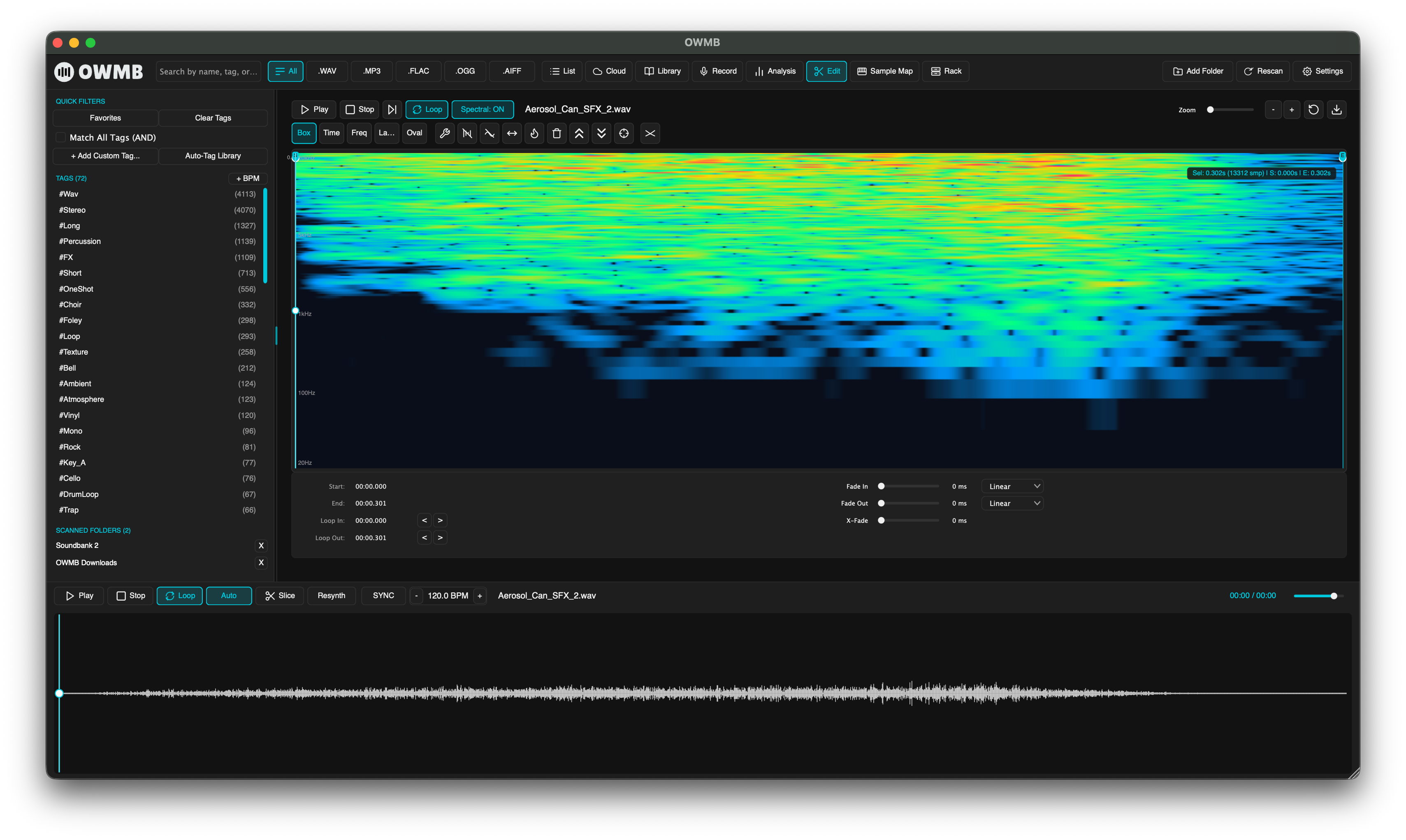
Task: Open the Auto-Tag Library button
Action: pyautogui.click(x=213, y=155)
